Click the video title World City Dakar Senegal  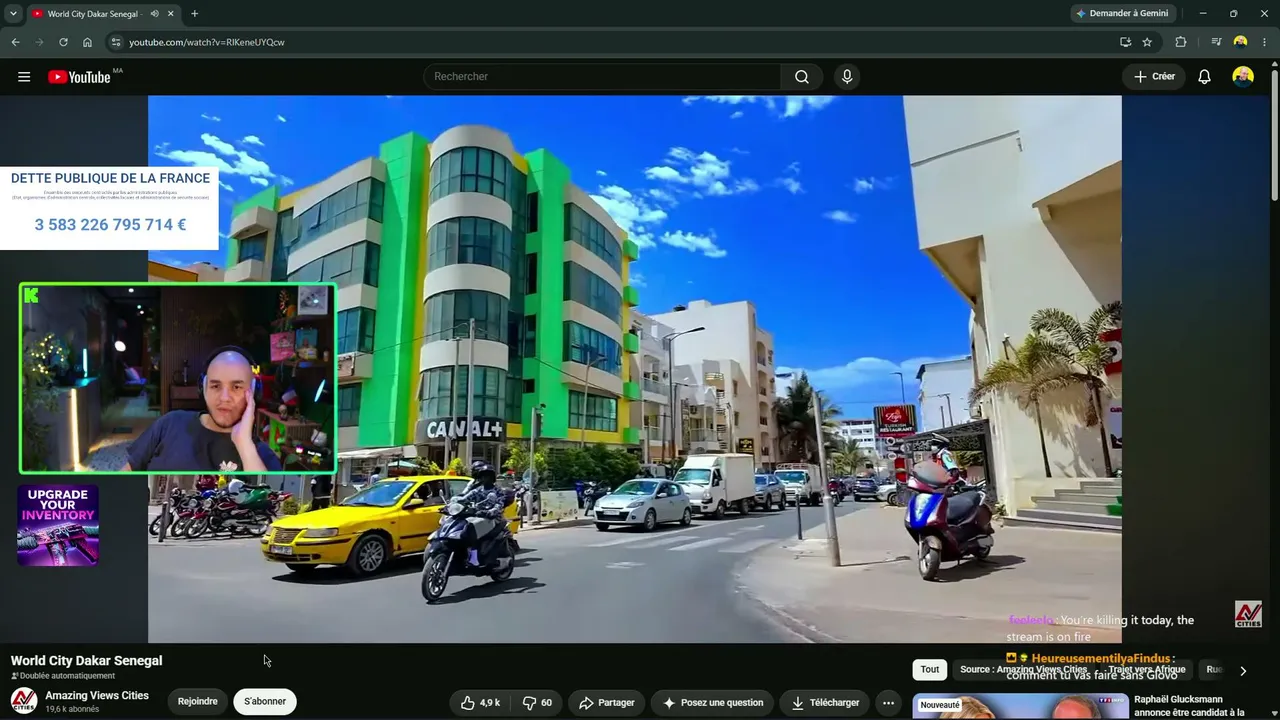(x=86, y=661)
